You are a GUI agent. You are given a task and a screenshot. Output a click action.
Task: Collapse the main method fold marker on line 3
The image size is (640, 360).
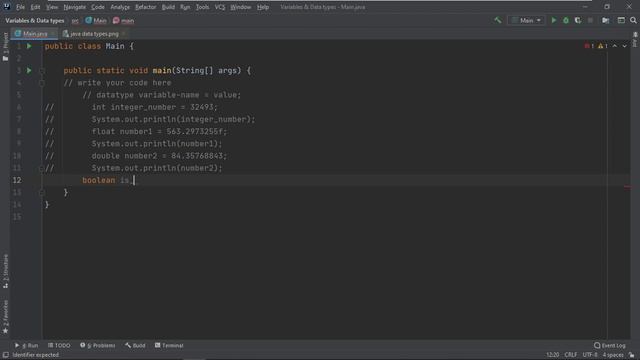tap(42, 71)
